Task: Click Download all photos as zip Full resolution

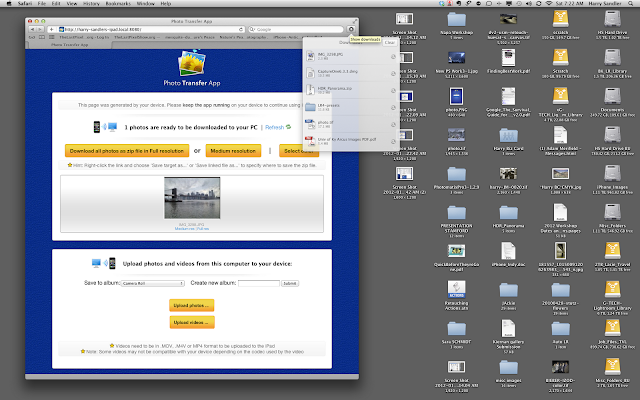Action: point(127,151)
